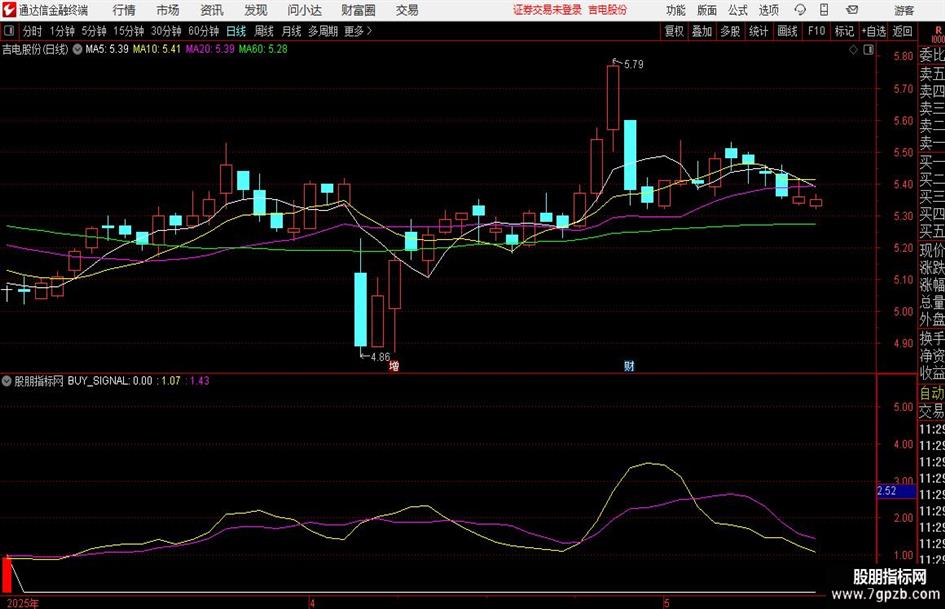This screenshot has height=609, width=945.
Task: Open the 多周期 multi-period view
Action: click(323, 31)
